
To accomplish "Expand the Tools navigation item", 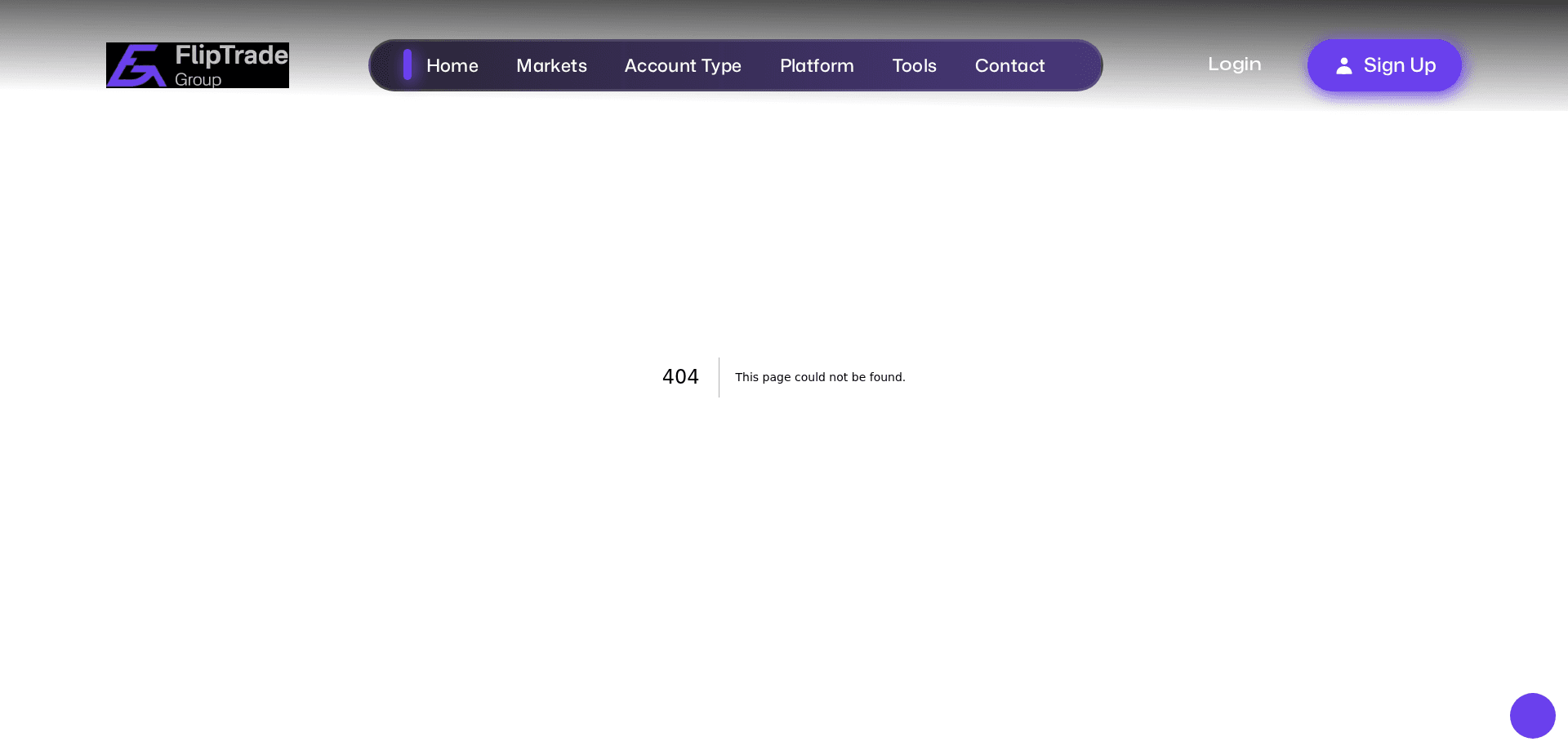I will (915, 65).
